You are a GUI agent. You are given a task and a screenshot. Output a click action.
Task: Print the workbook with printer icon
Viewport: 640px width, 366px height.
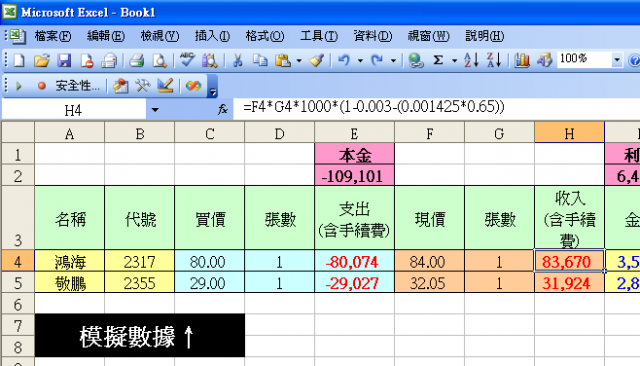pos(136,60)
